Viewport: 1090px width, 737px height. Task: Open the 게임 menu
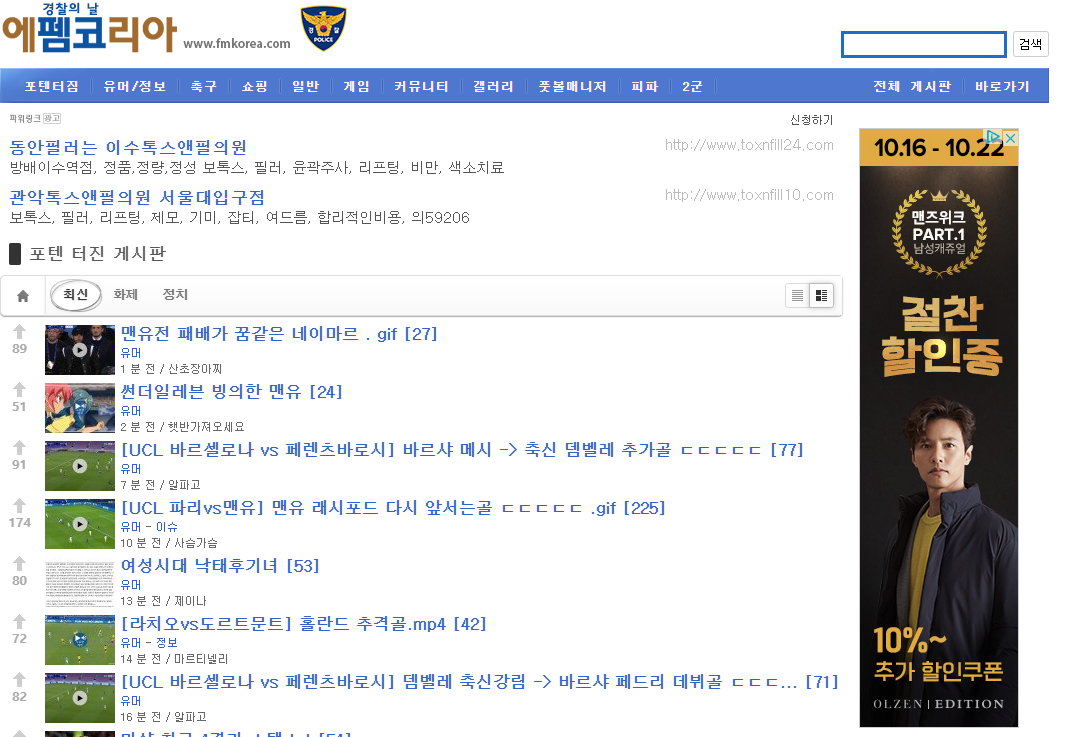tap(357, 86)
